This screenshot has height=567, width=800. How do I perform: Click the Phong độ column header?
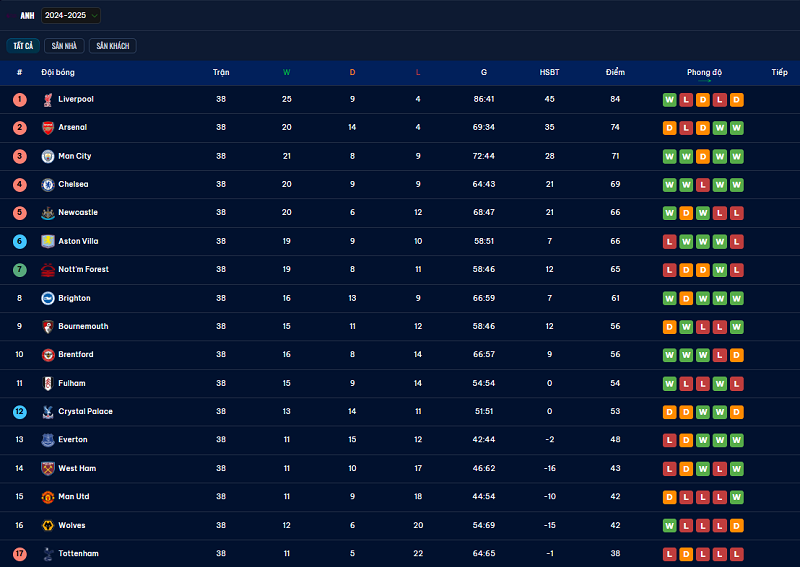point(705,72)
